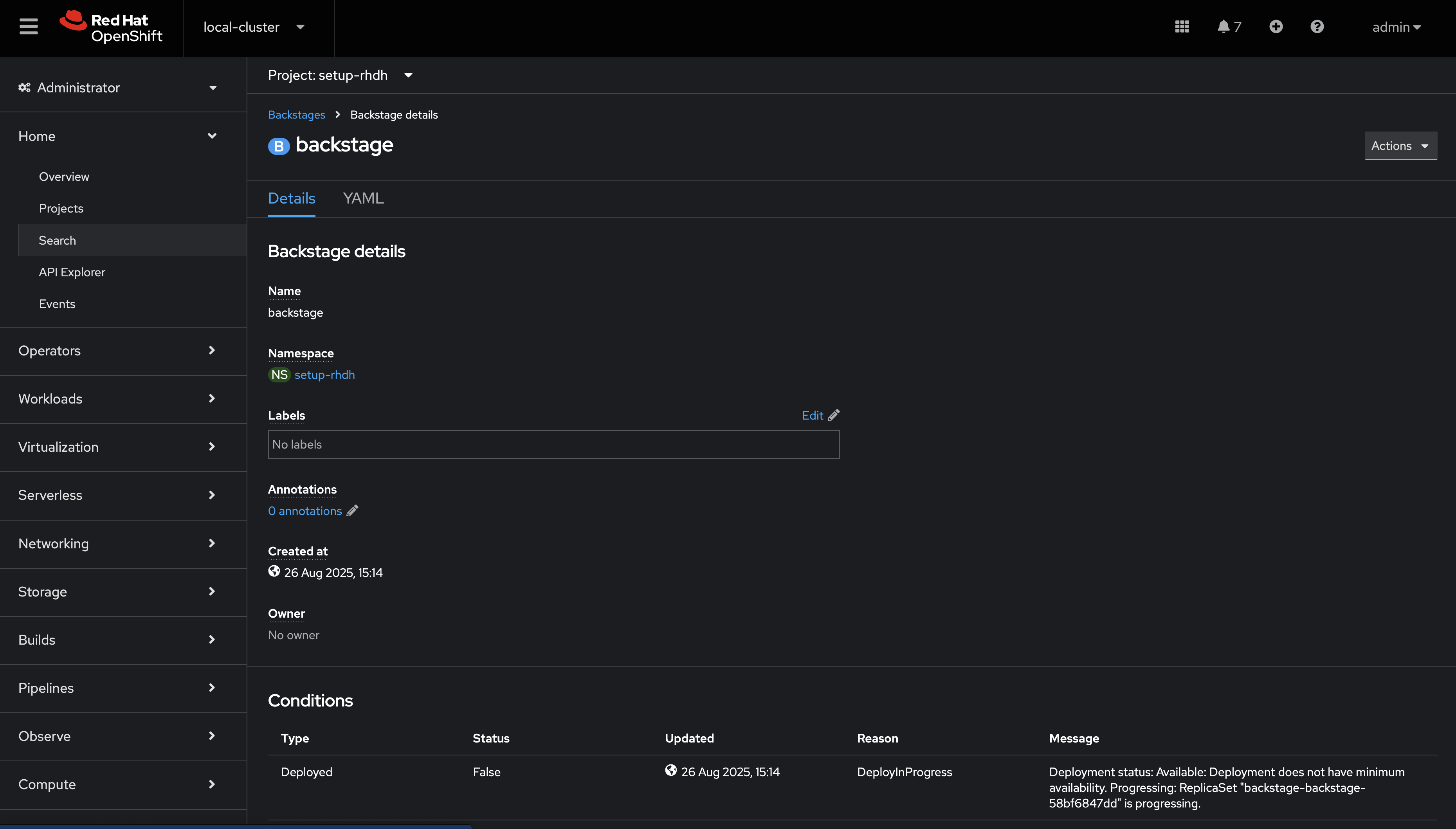Open the setup-rhdh namespace link
This screenshot has height=829, width=1456.
[x=324, y=375]
